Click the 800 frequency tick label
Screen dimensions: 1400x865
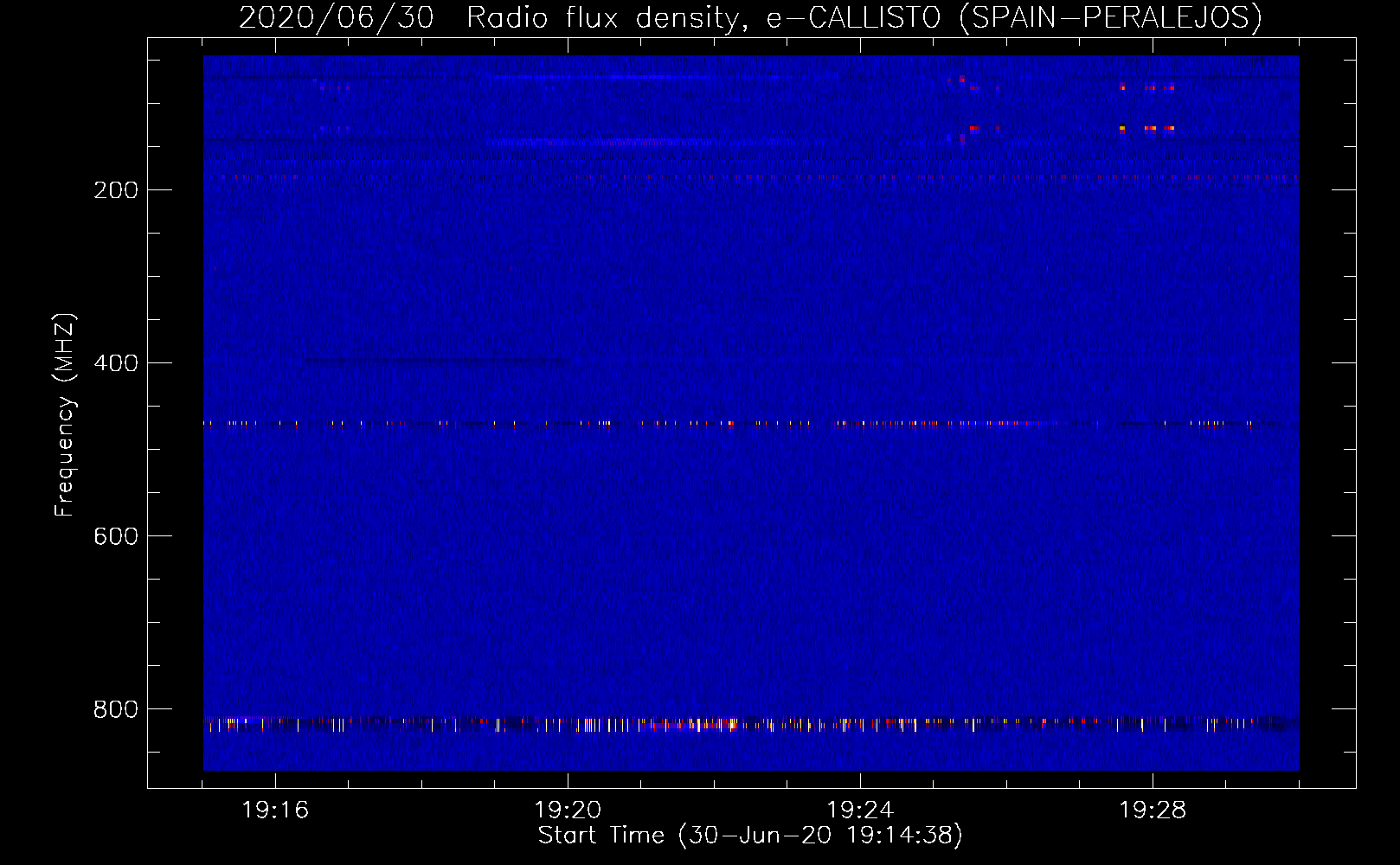[x=116, y=709]
